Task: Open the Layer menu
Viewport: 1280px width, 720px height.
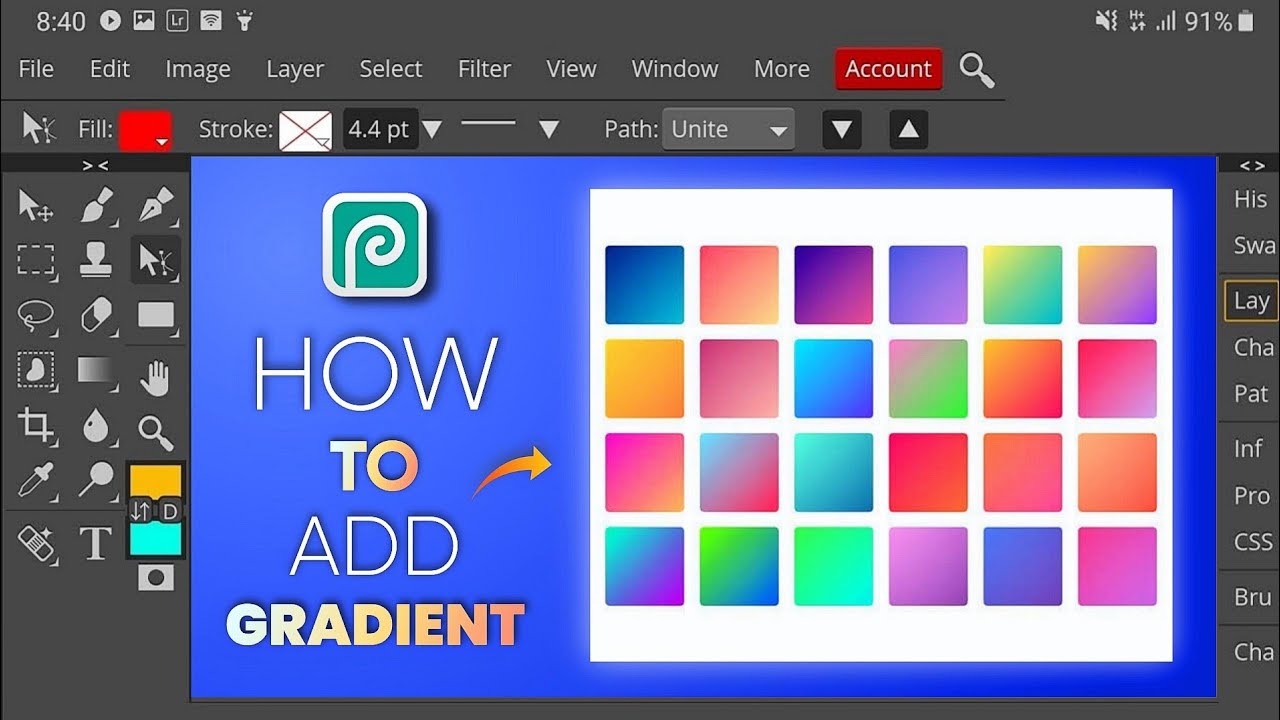Action: tap(295, 69)
